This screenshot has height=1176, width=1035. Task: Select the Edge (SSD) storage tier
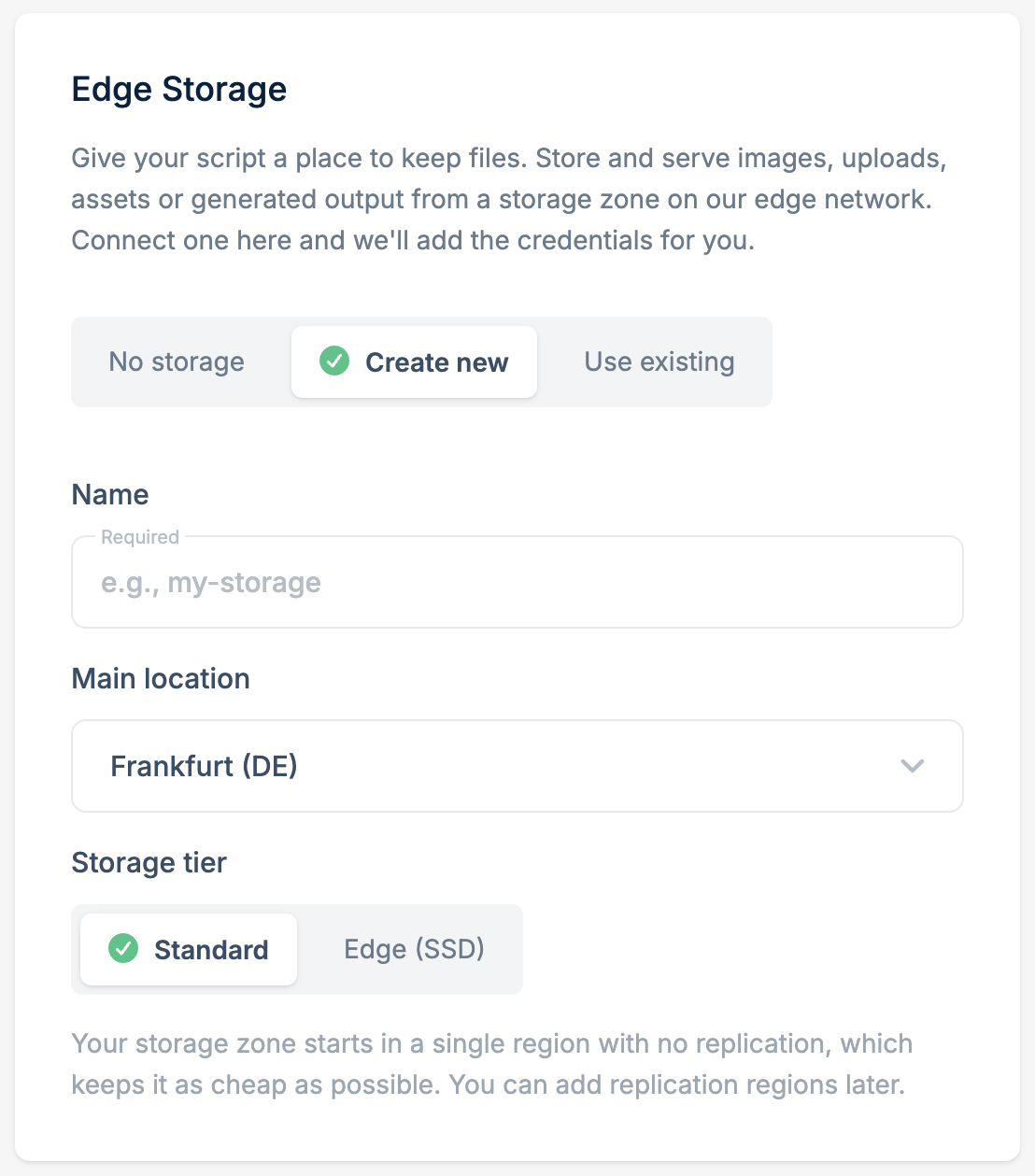(414, 949)
